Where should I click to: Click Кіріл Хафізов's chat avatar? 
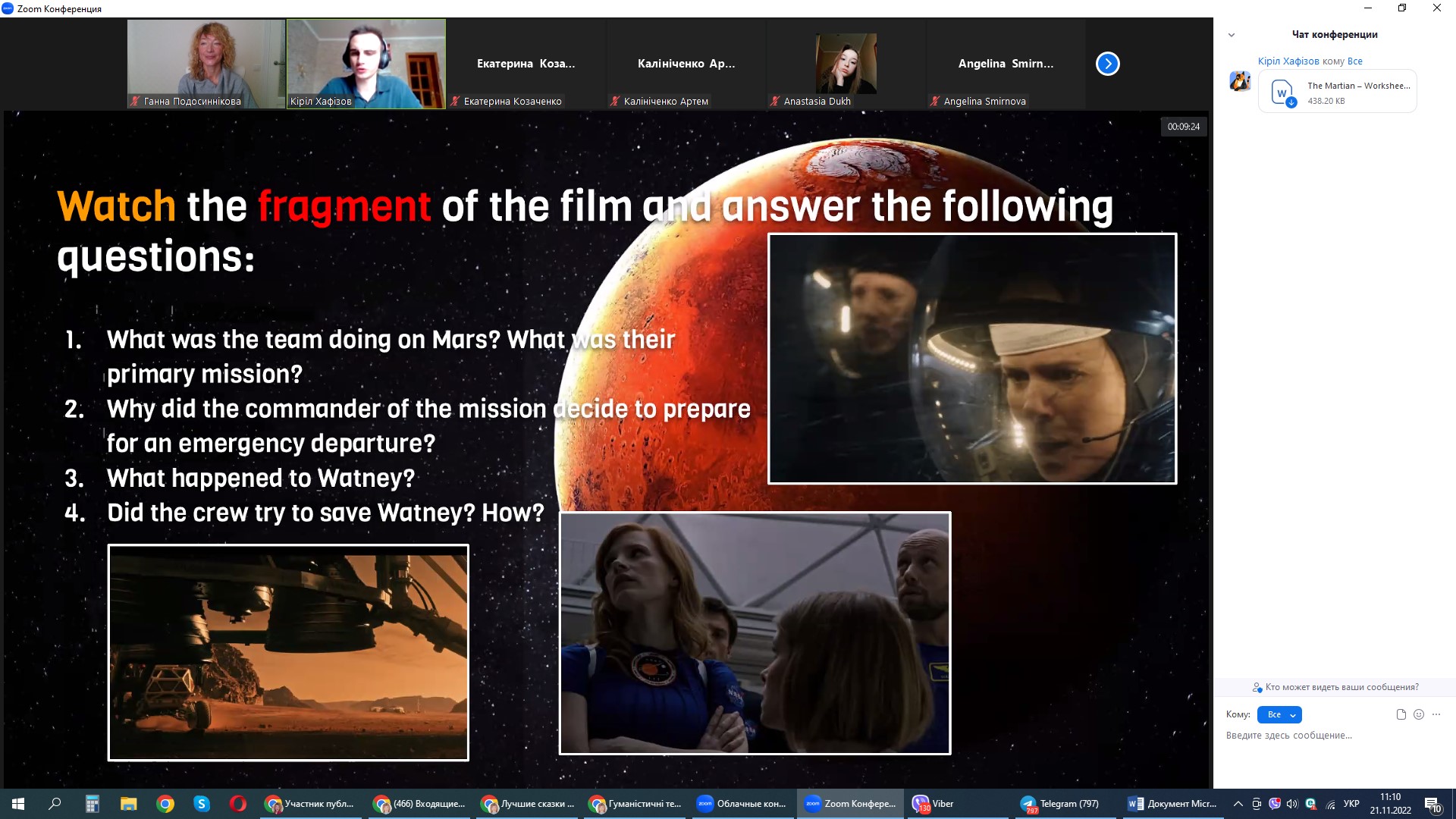(1240, 81)
